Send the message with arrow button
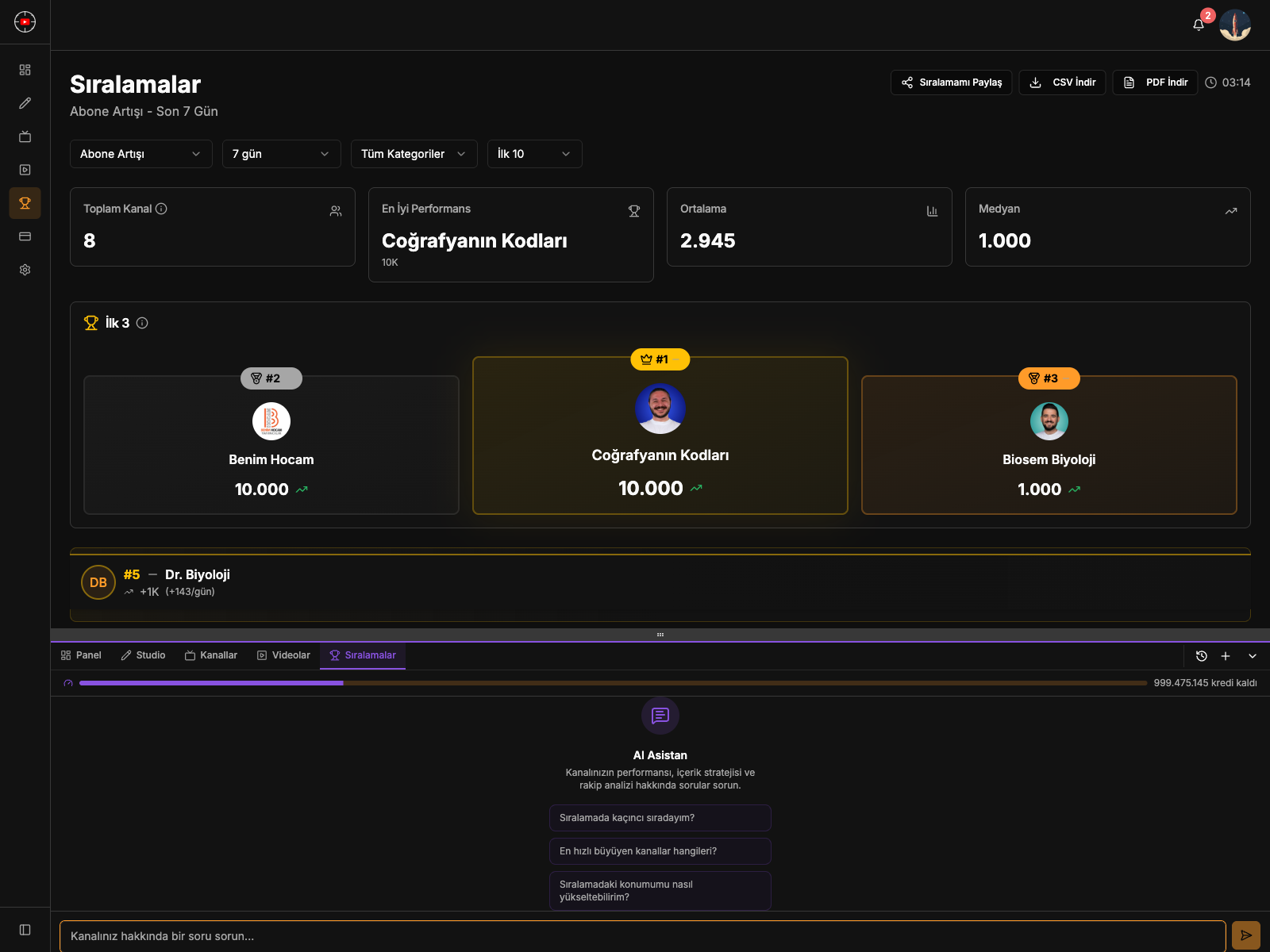This screenshot has height=952, width=1270. pyautogui.click(x=1246, y=935)
